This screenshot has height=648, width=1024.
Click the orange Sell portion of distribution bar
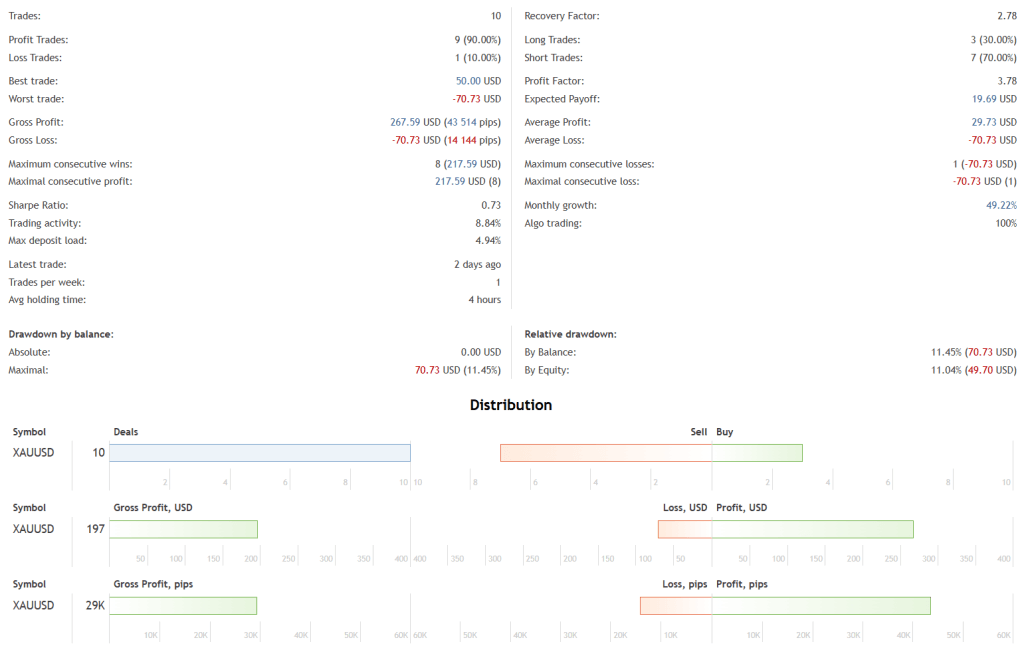pyautogui.click(x=606, y=453)
